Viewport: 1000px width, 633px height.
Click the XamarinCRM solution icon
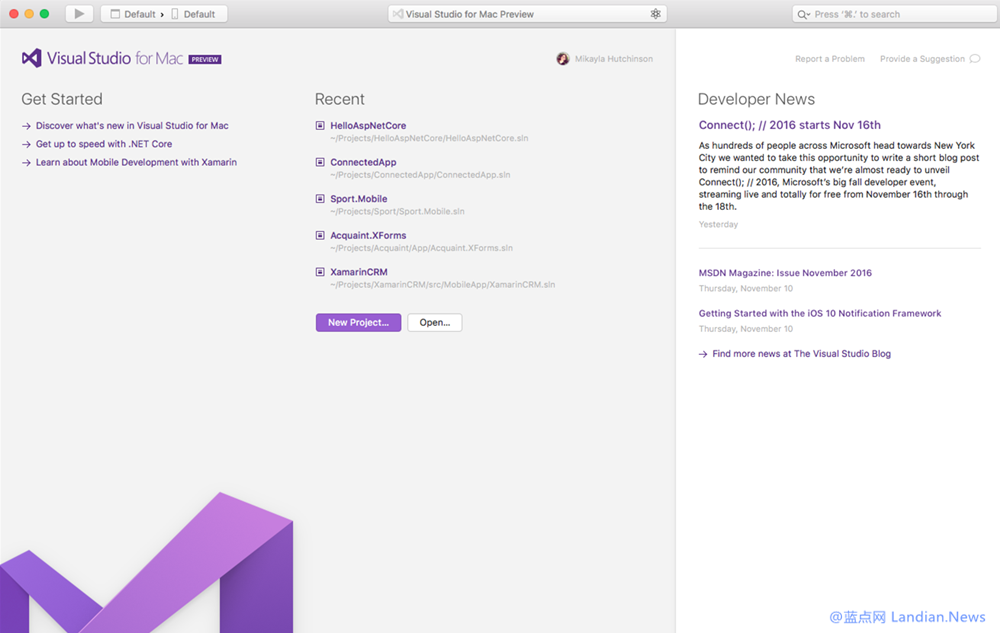pyautogui.click(x=320, y=271)
